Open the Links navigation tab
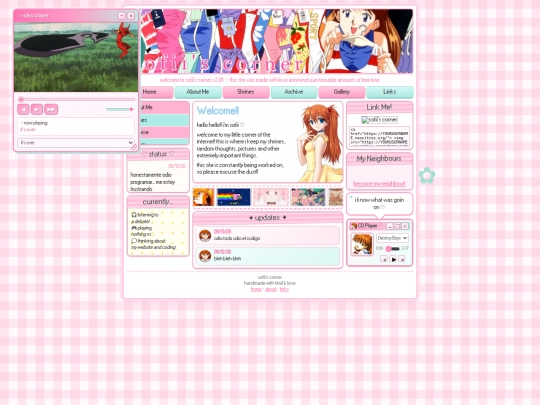The height and width of the screenshot is (405, 540). [x=390, y=92]
